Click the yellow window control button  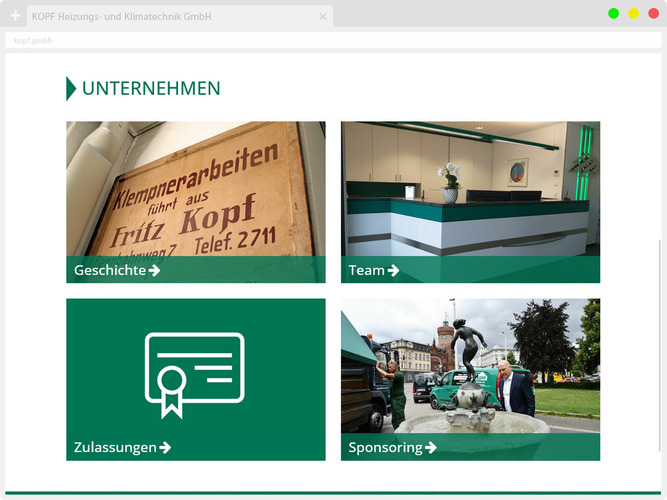click(633, 13)
